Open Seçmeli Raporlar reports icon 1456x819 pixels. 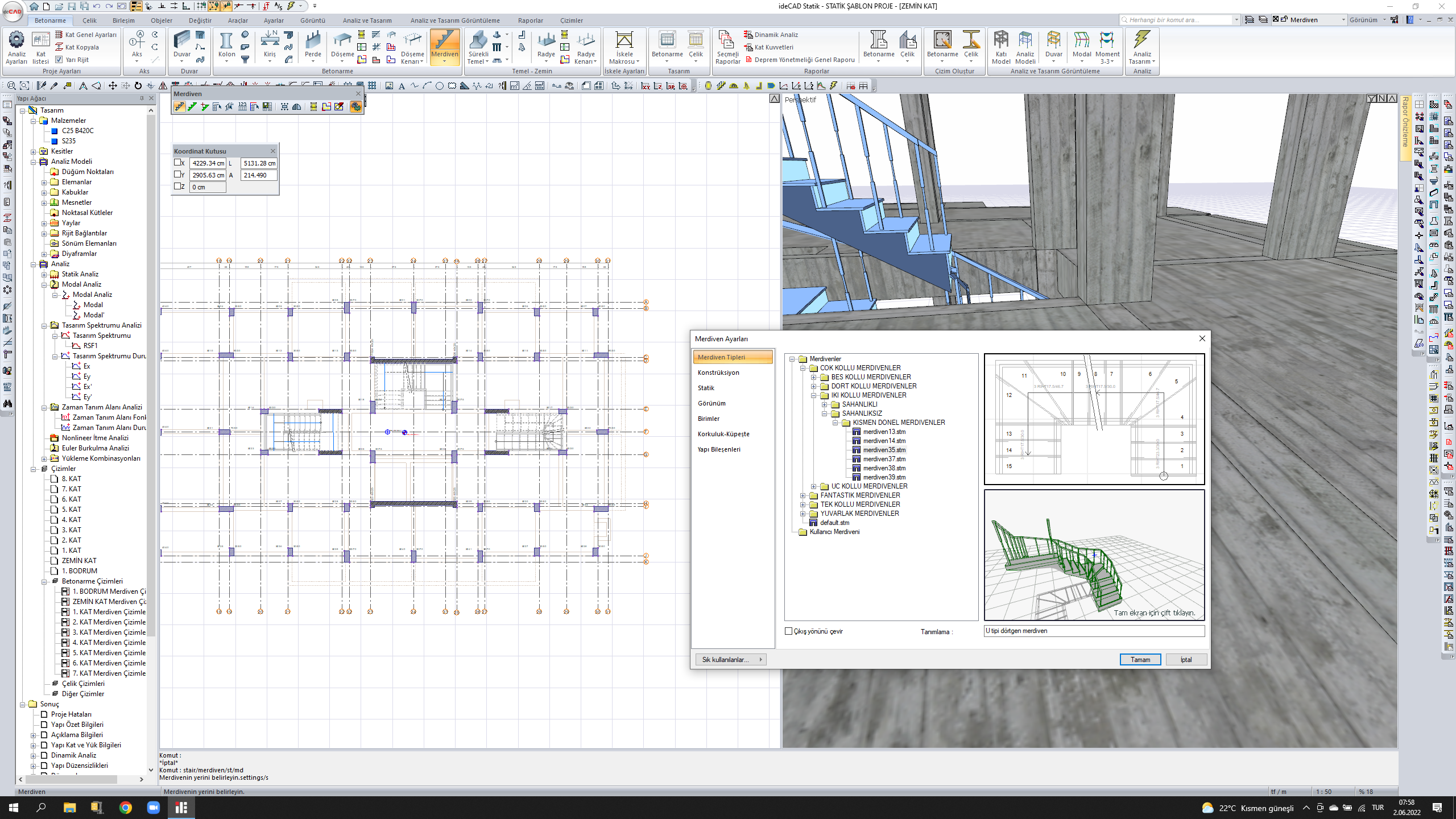pos(727,48)
